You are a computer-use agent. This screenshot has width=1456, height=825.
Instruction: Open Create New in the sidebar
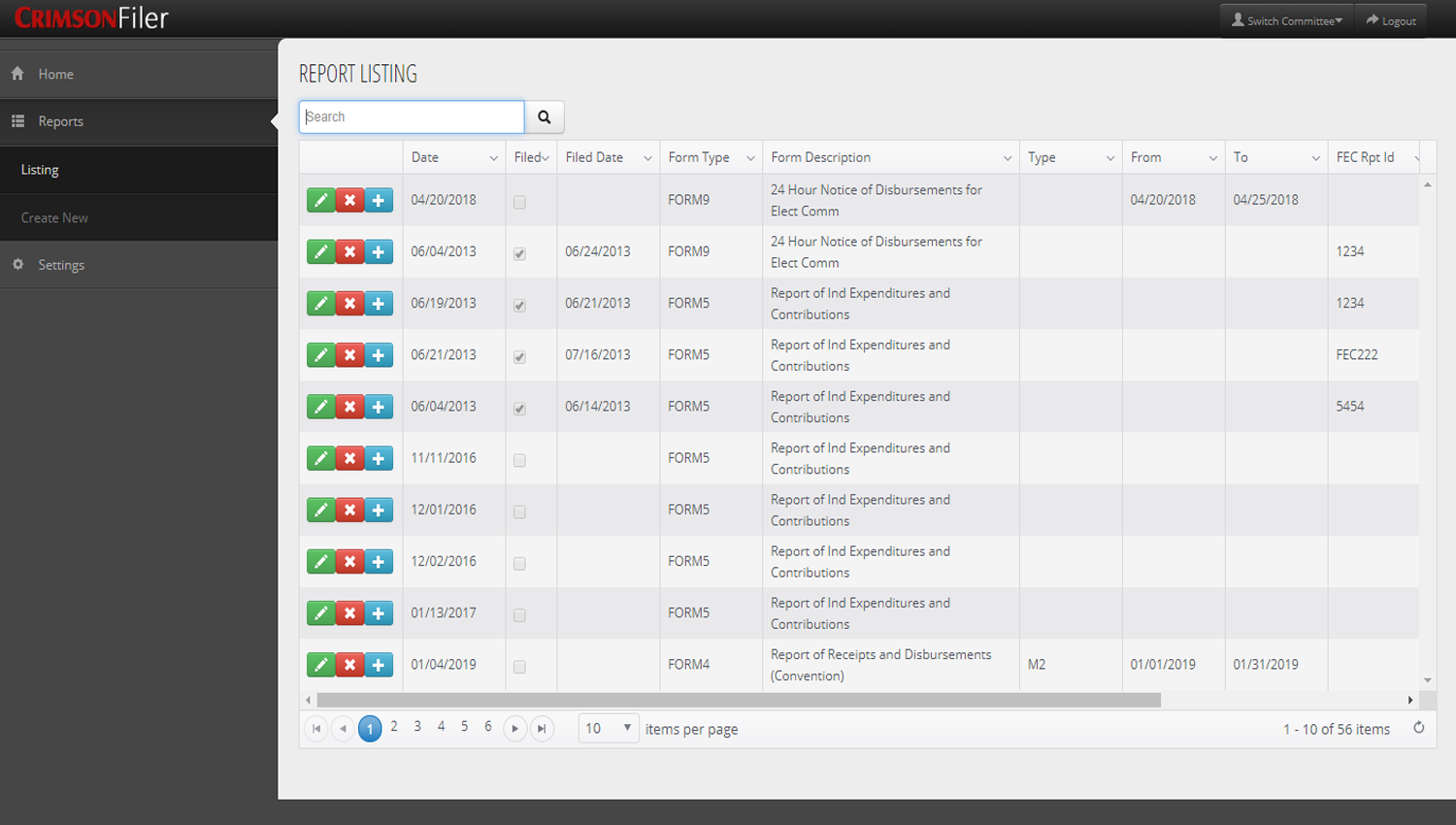coord(139,217)
